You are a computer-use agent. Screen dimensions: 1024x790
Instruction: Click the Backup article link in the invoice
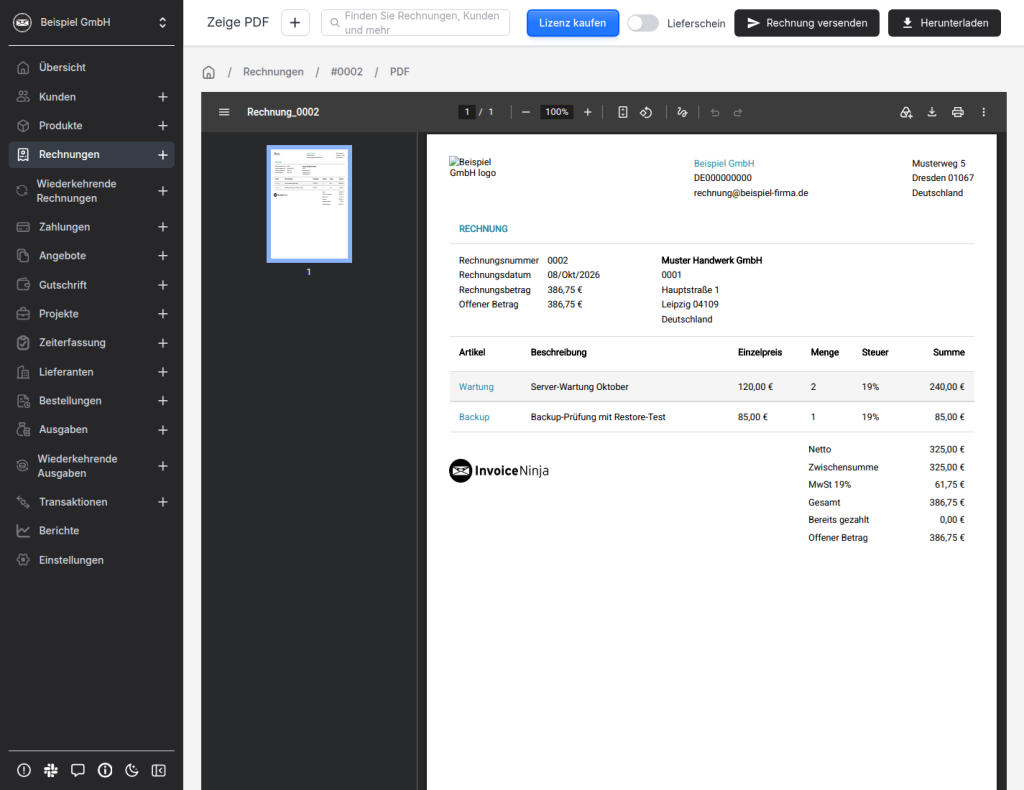pos(473,417)
